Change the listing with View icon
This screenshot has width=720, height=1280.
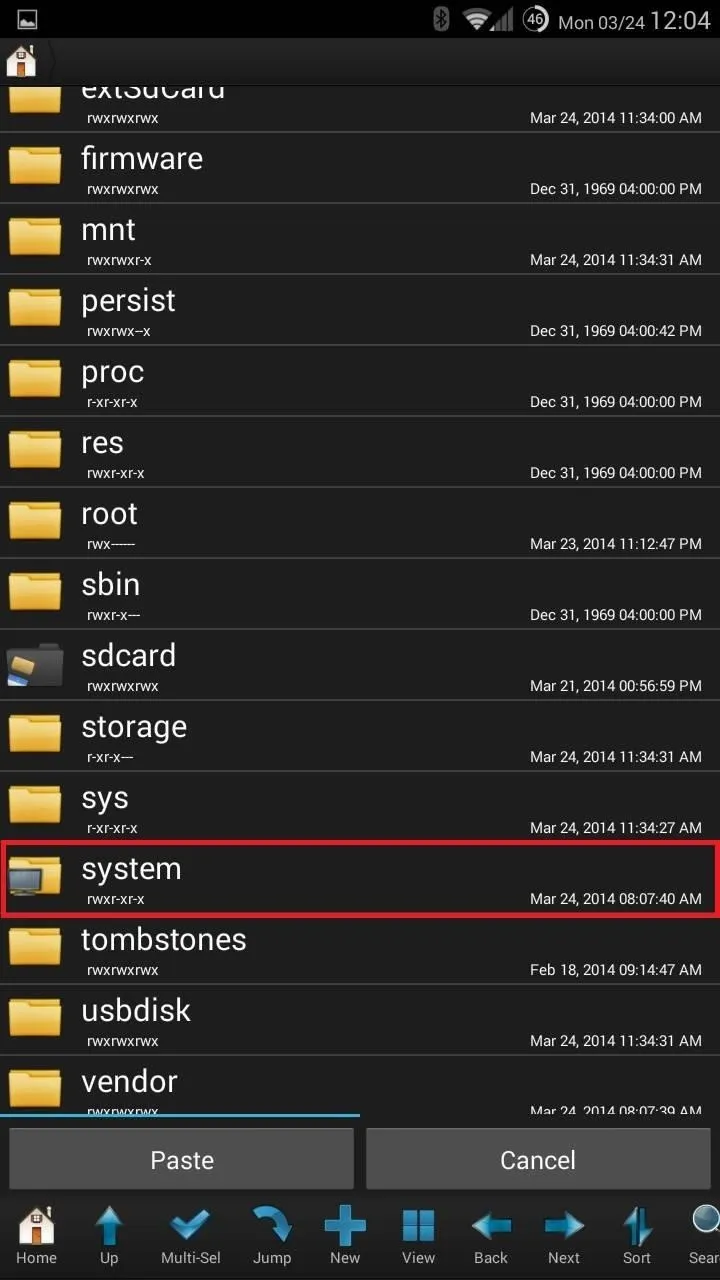click(418, 1236)
